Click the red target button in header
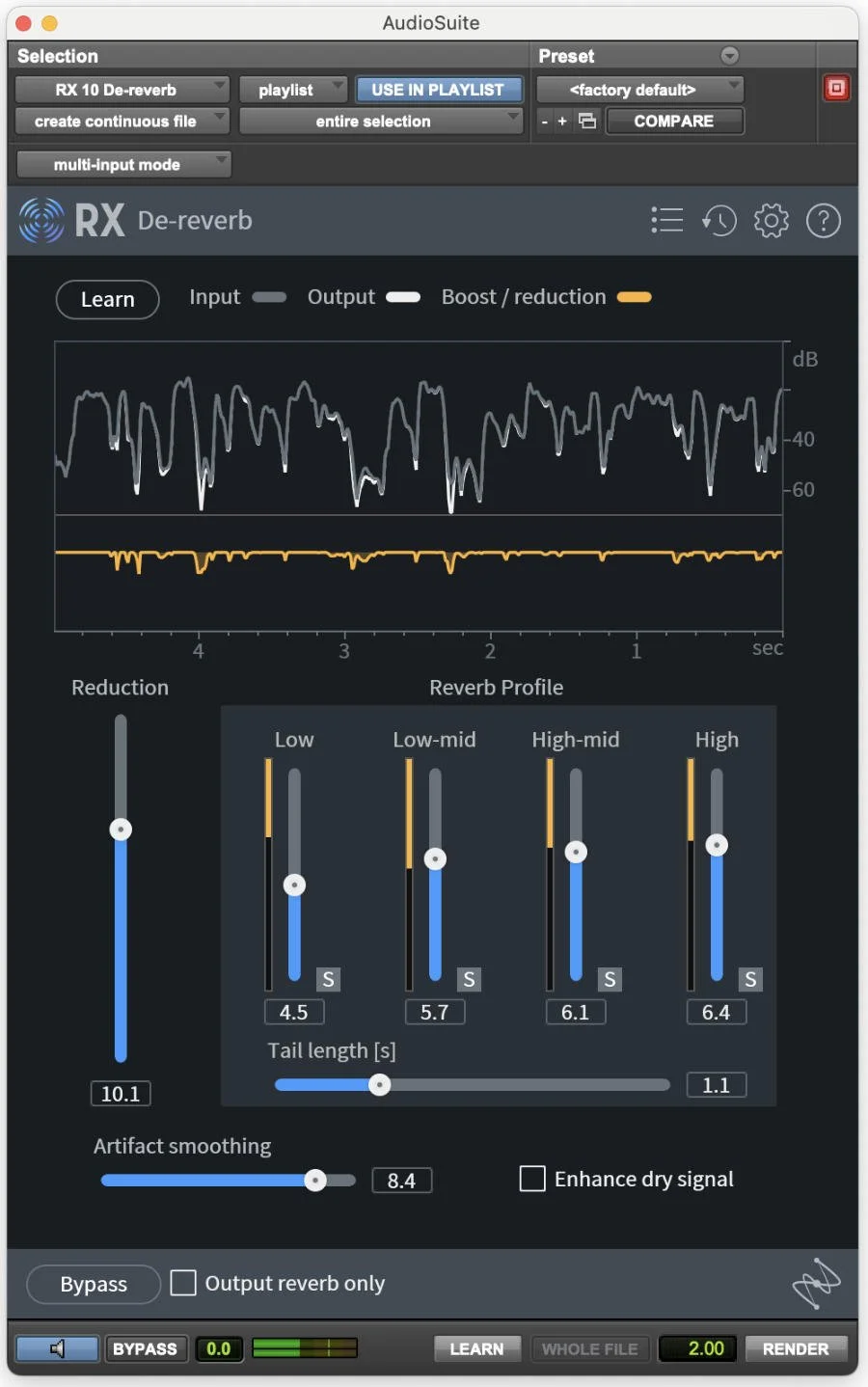Screen dimensions: 868x1387 point(836,89)
